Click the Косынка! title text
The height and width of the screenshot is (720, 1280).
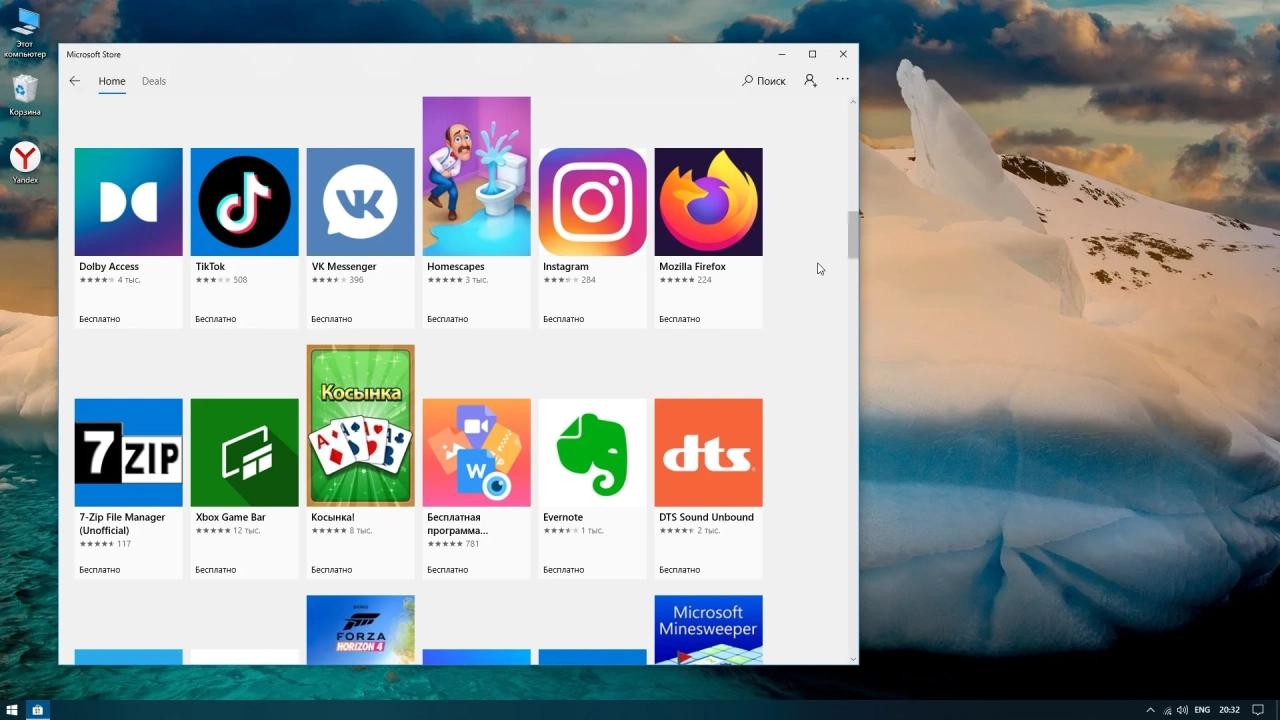click(333, 517)
